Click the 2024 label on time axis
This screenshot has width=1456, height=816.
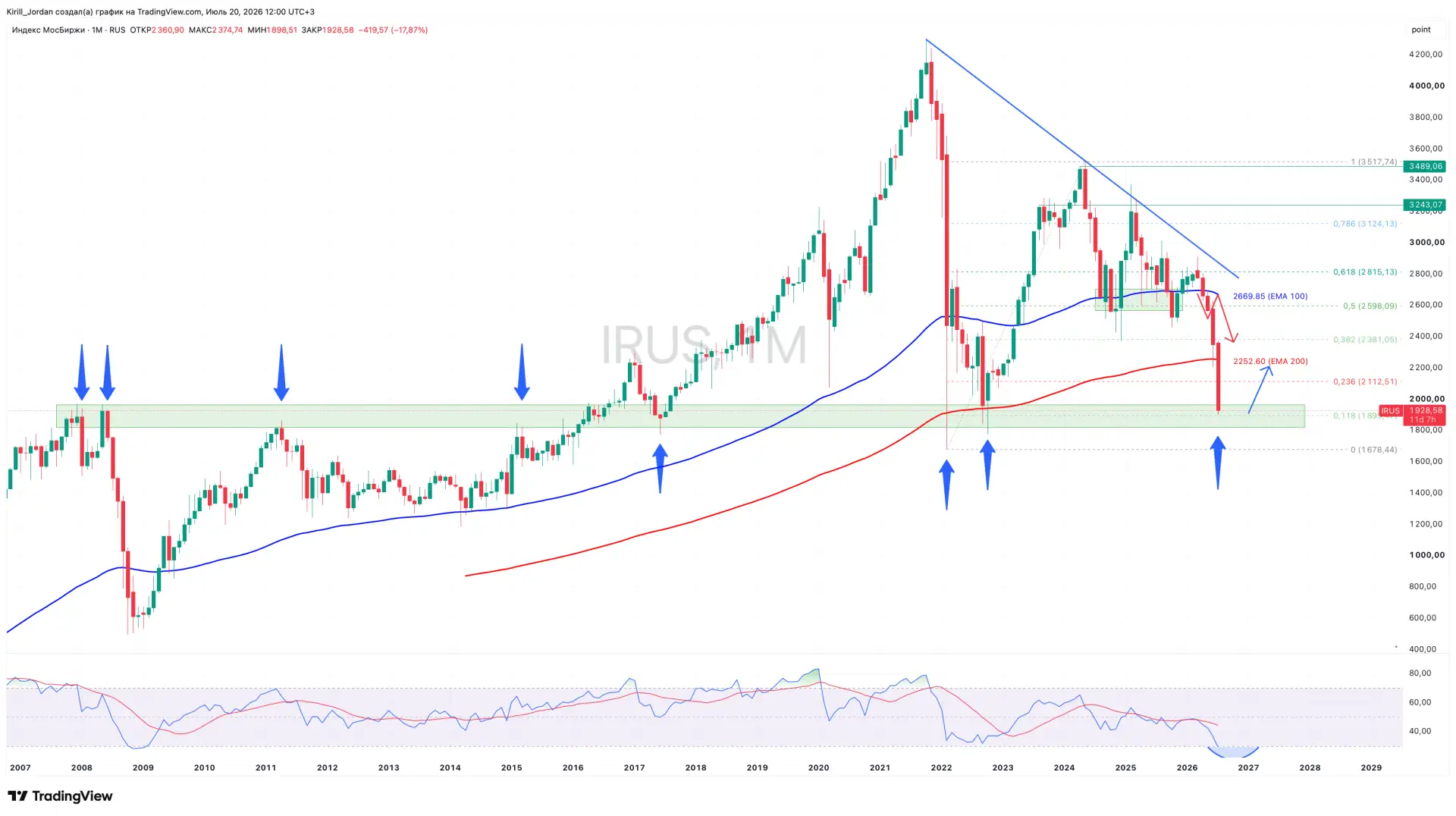click(1064, 767)
